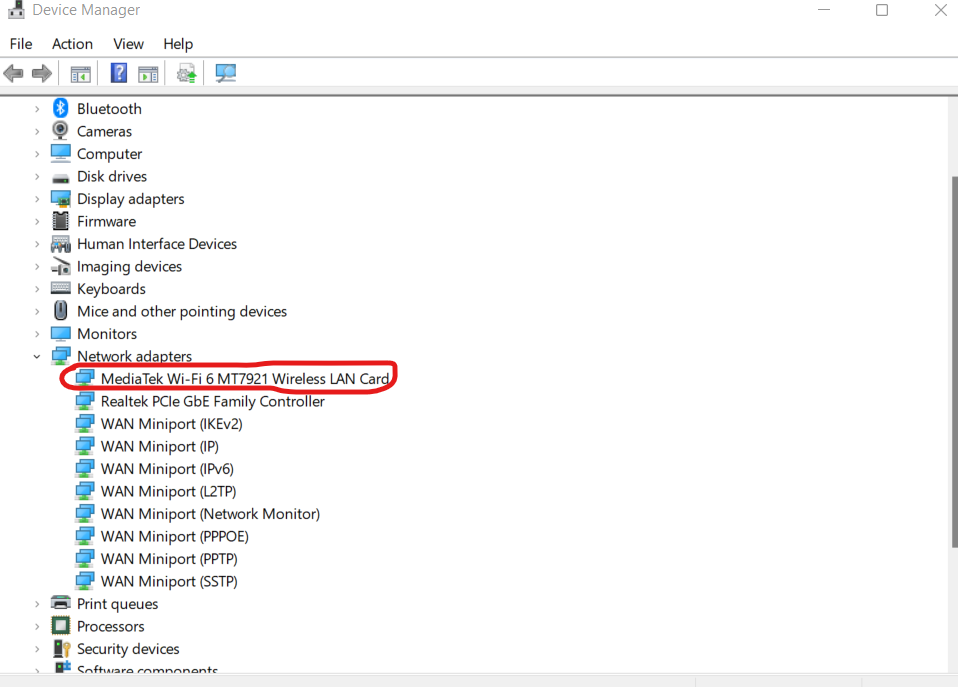This screenshot has width=958, height=687.
Task: Expand the Keyboards category
Action: click(37, 289)
